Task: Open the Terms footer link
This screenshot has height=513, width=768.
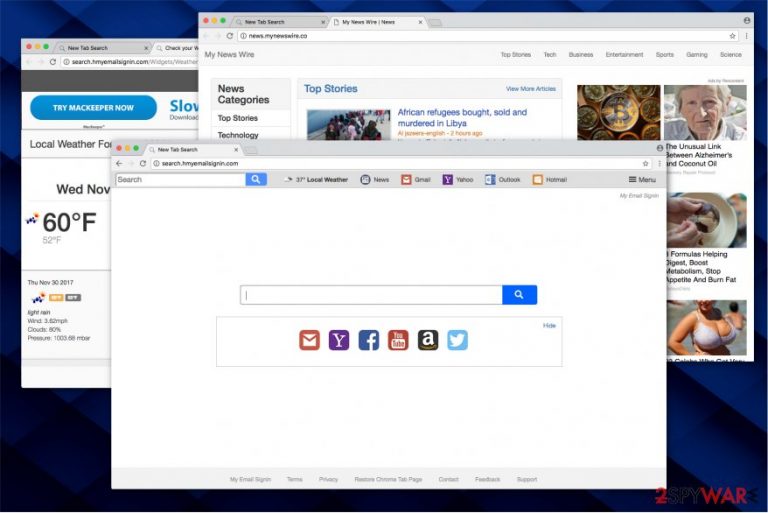Action: 294,479
